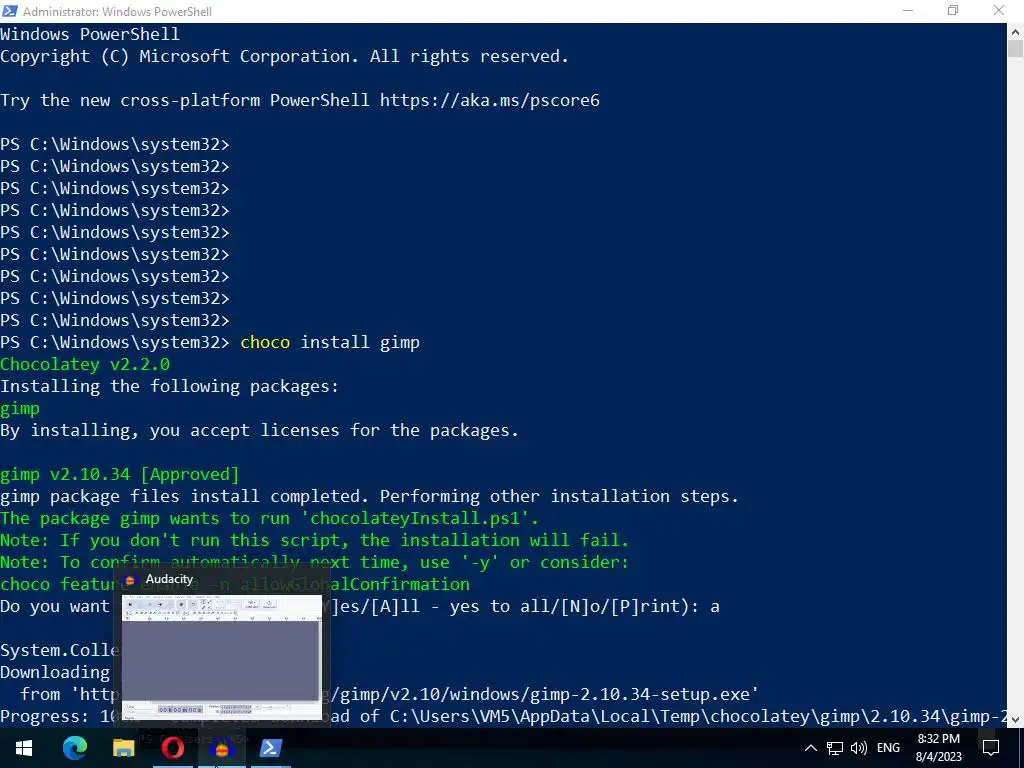Open the Windows Start menu

pos(24,748)
